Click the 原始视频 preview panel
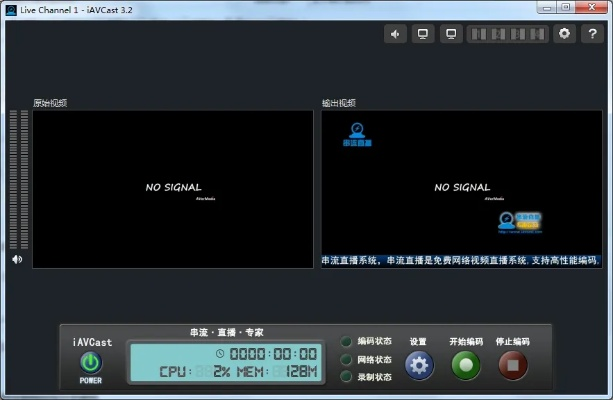 tap(173, 189)
